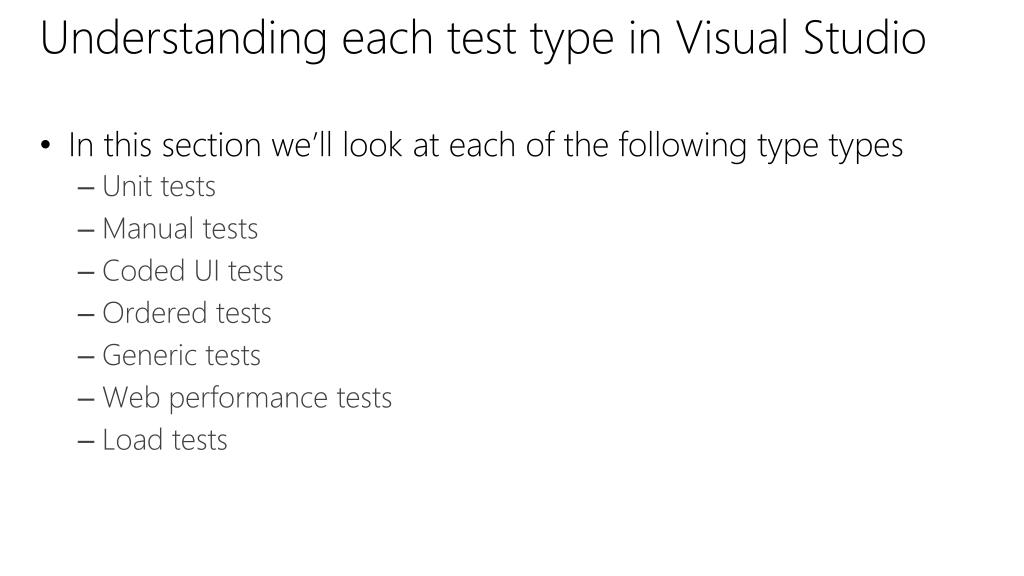Click the slide title 'Understanding each test type'

(327, 38)
